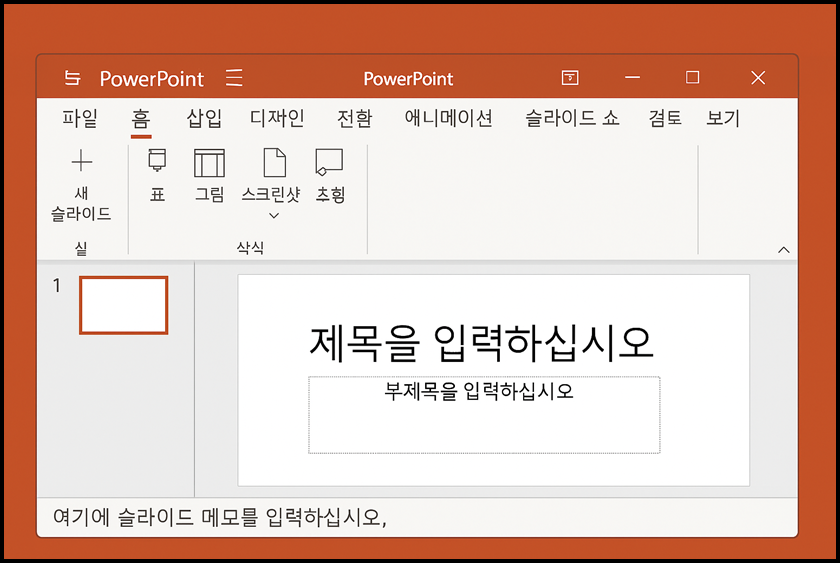This screenshot has width=840, height=563.
Task: Click the 새 슬라이드 label
Action: [81, 204]
